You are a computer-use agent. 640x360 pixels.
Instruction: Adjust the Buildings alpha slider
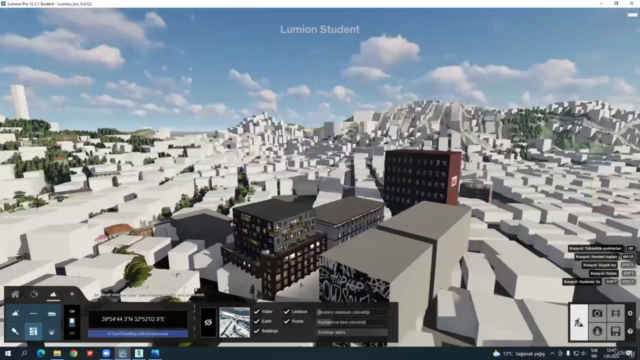(352, 332)
